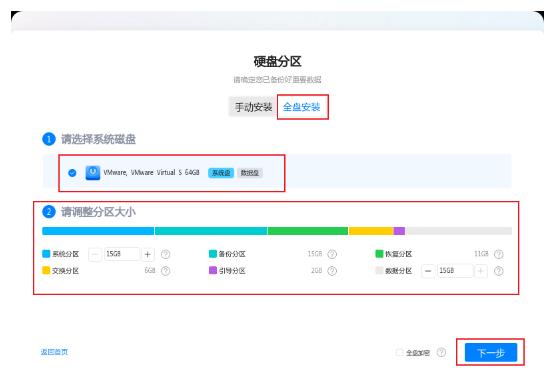Image resolution: width=552 pixels, height=373 pixels.
Task: Click the green recovery segment of partition bar
Action: [x=308, y=231]
